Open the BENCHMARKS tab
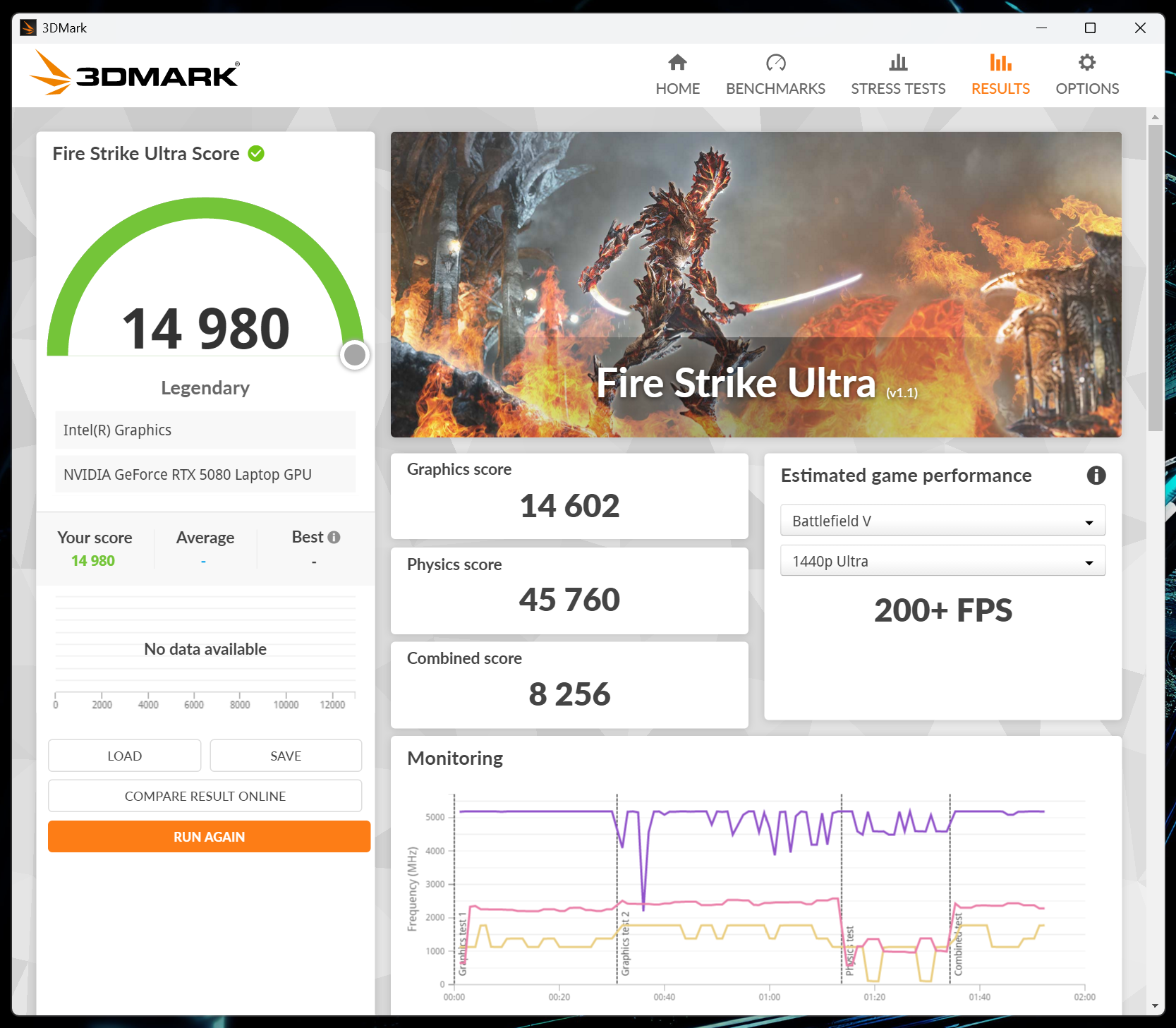 775,73
